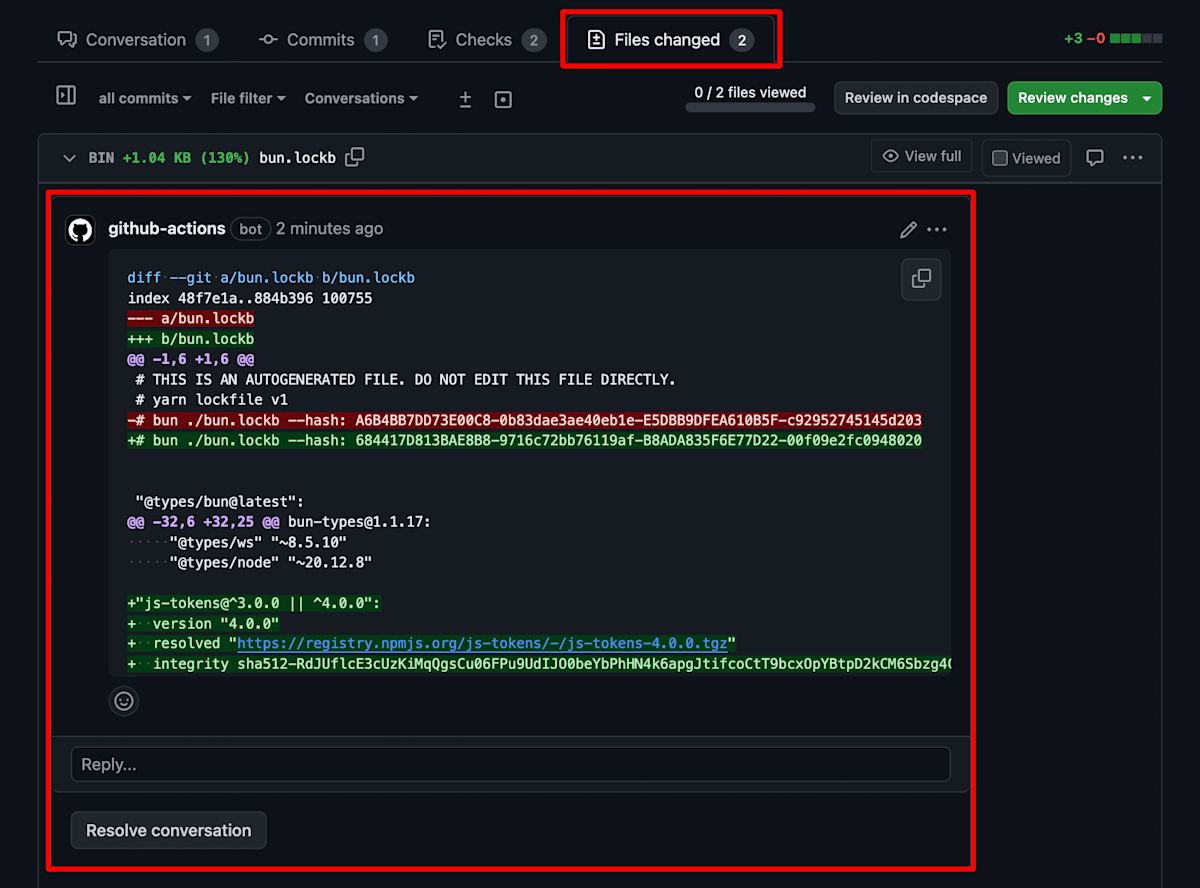
Task: Click the '+++ b/bun.lockb' diff line
Action: click(x=191, y=339)
